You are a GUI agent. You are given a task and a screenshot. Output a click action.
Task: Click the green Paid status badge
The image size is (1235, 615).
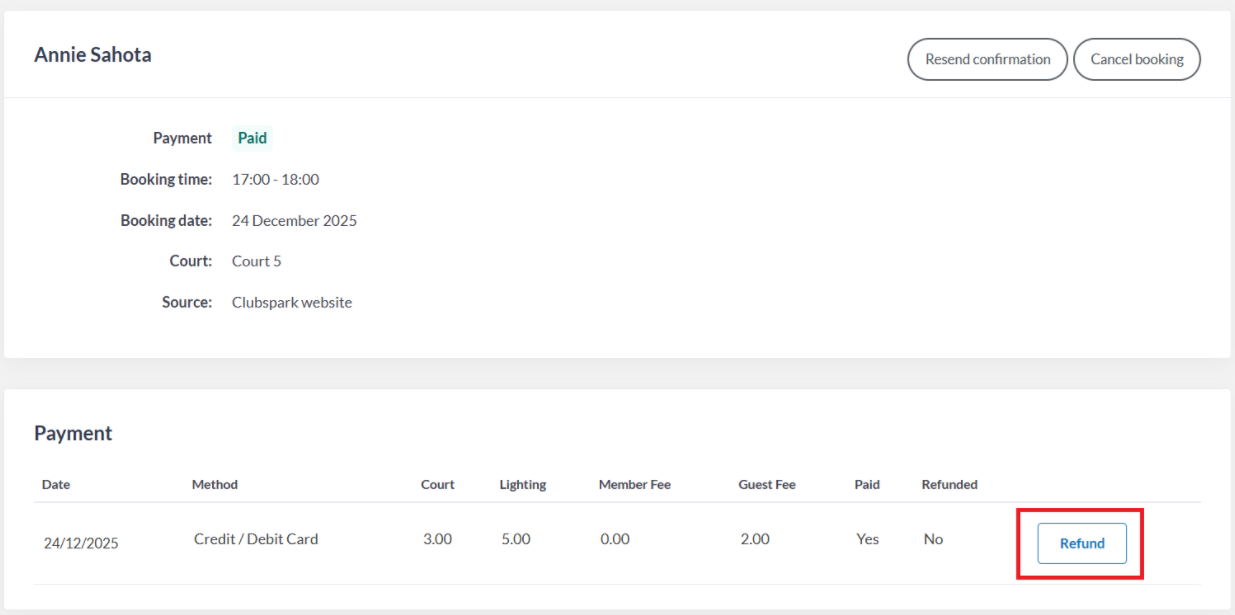tap(252, 138)
